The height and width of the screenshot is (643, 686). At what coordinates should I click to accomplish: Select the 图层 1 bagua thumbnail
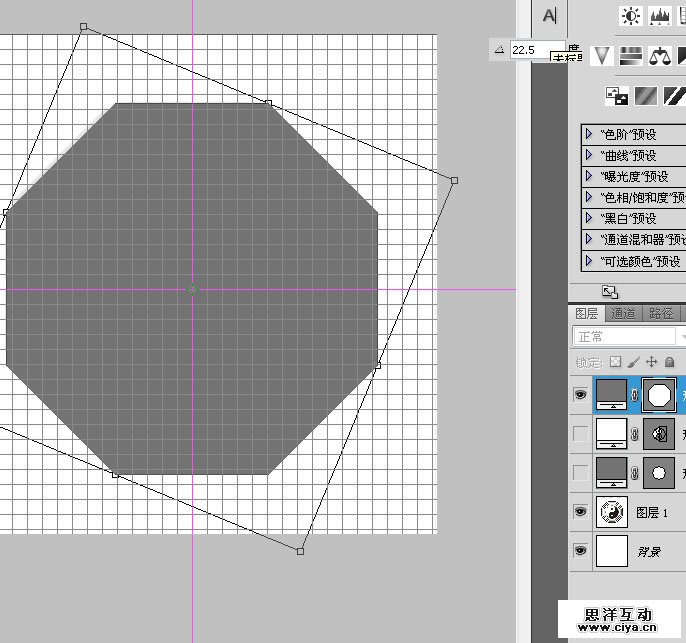[611, 513]
